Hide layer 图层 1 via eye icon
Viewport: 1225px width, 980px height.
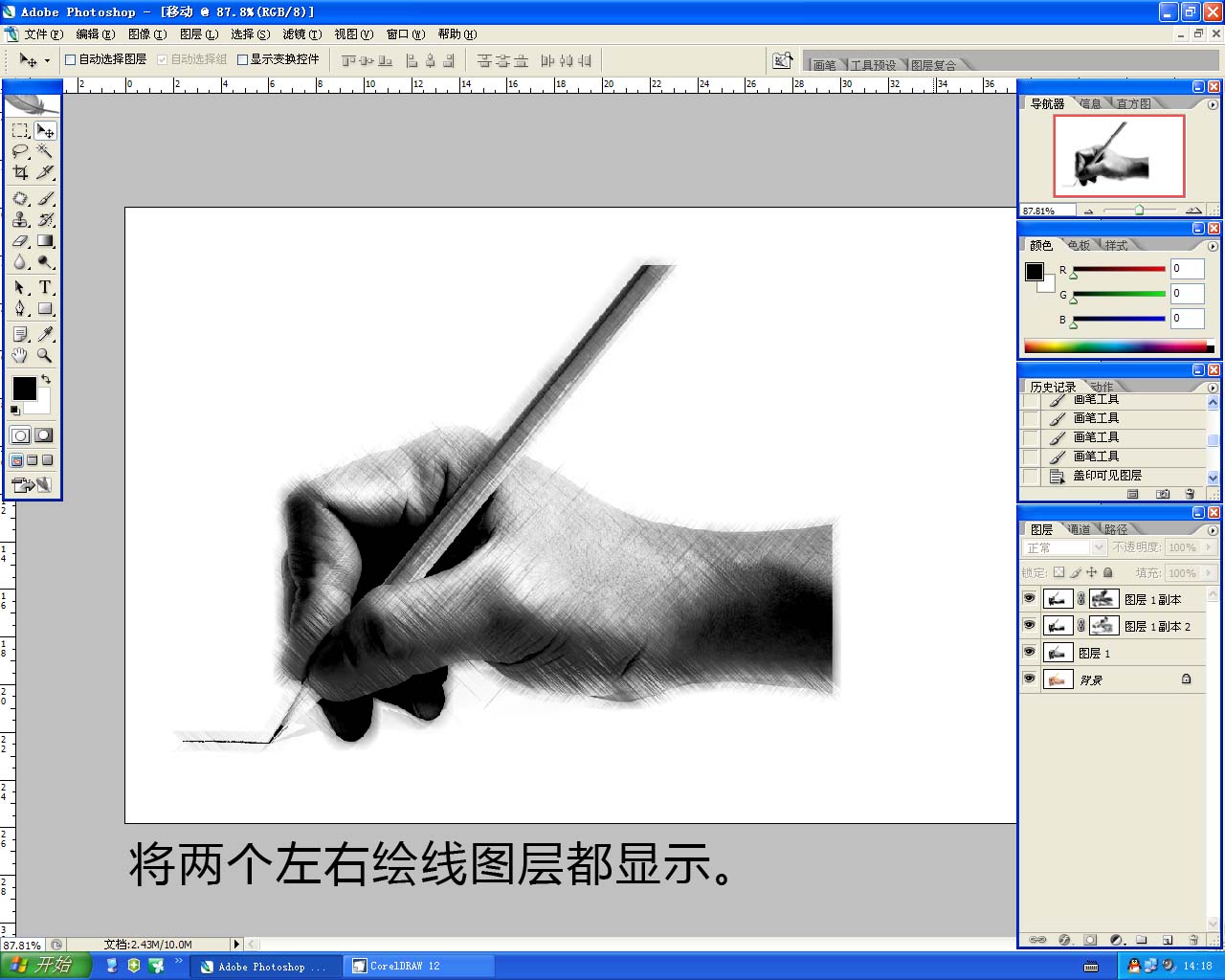point(1030,652)
